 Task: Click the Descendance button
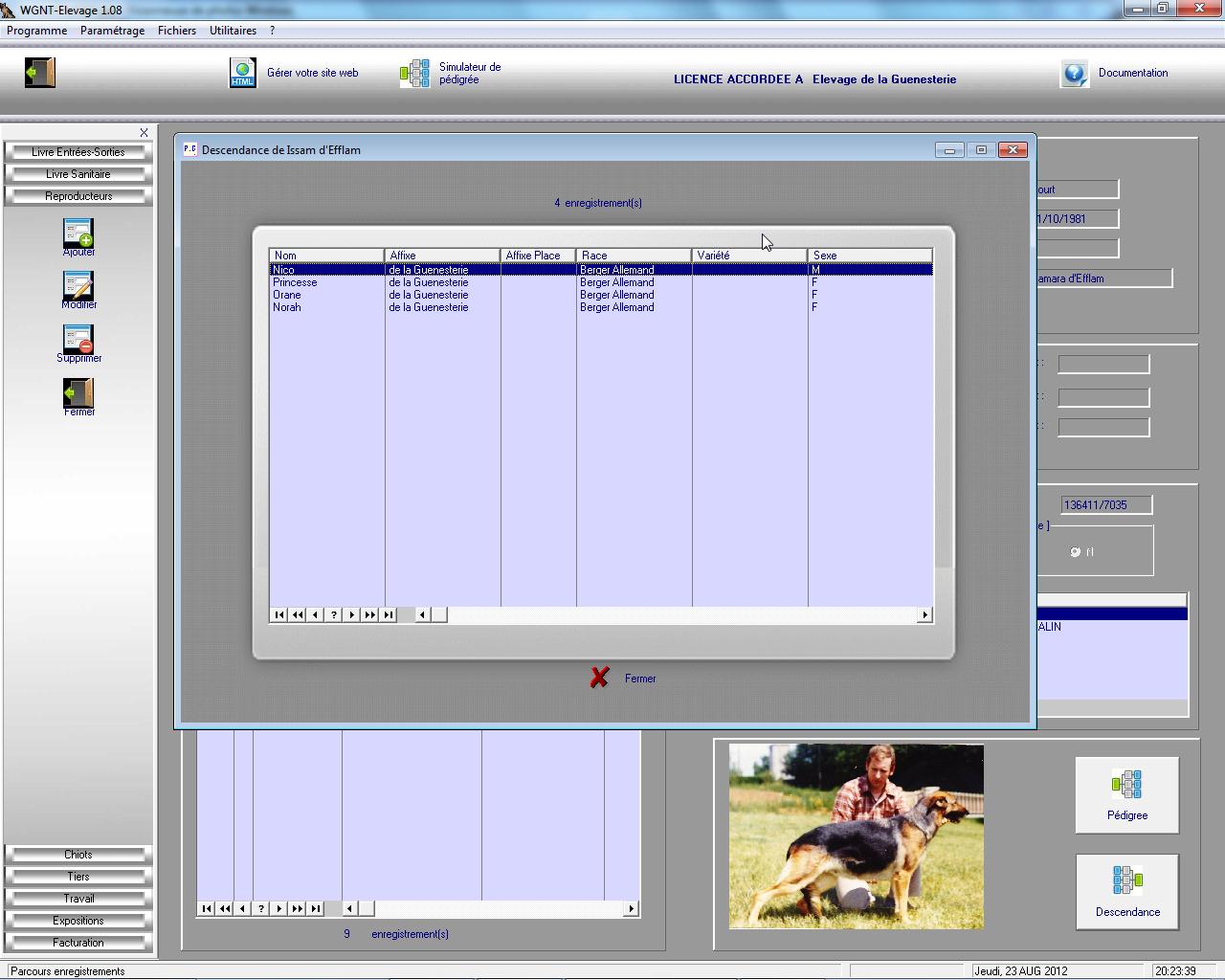(1126, 891)
